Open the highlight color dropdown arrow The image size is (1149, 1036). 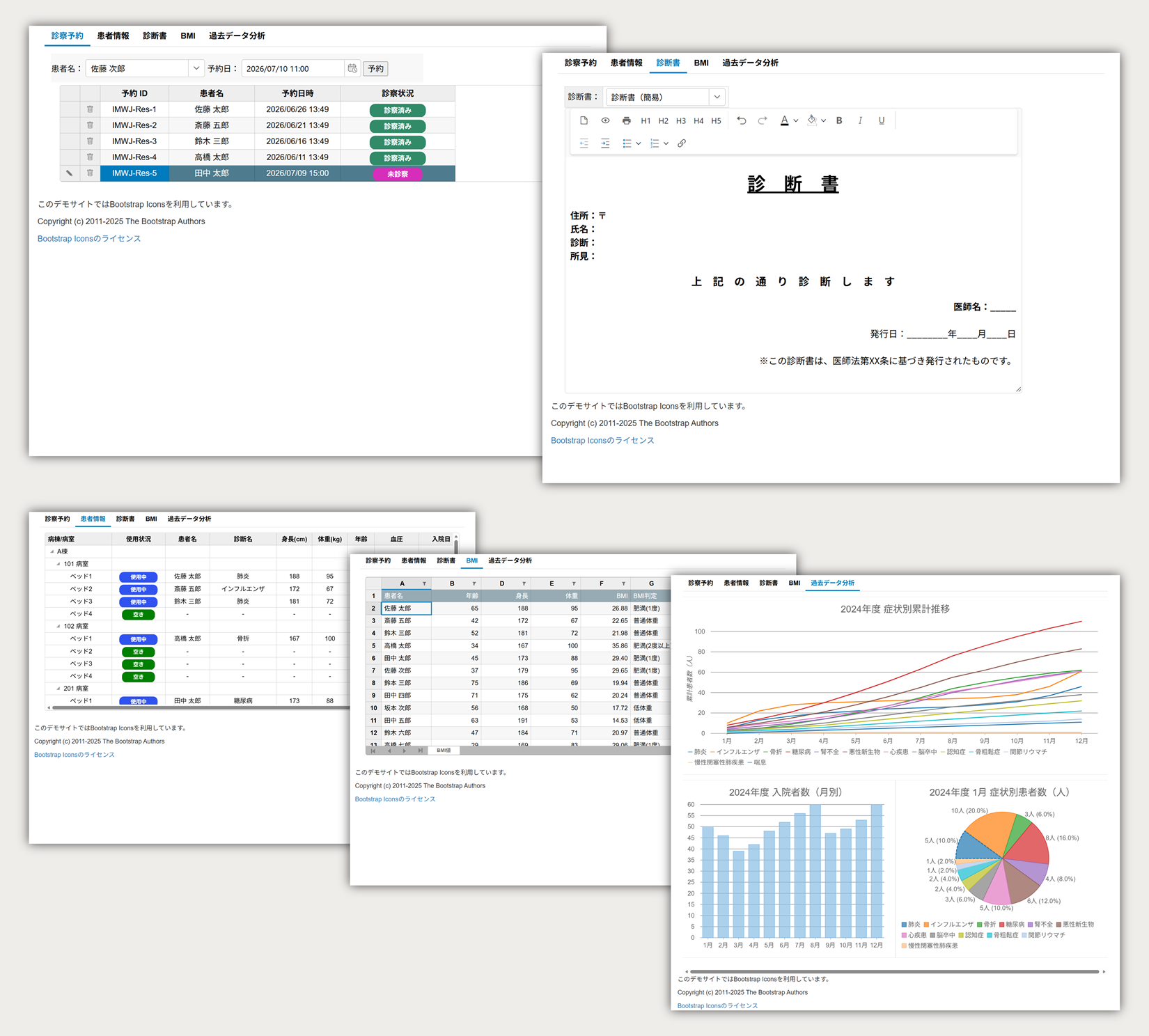pyautogui.click(x=823, y=121)
